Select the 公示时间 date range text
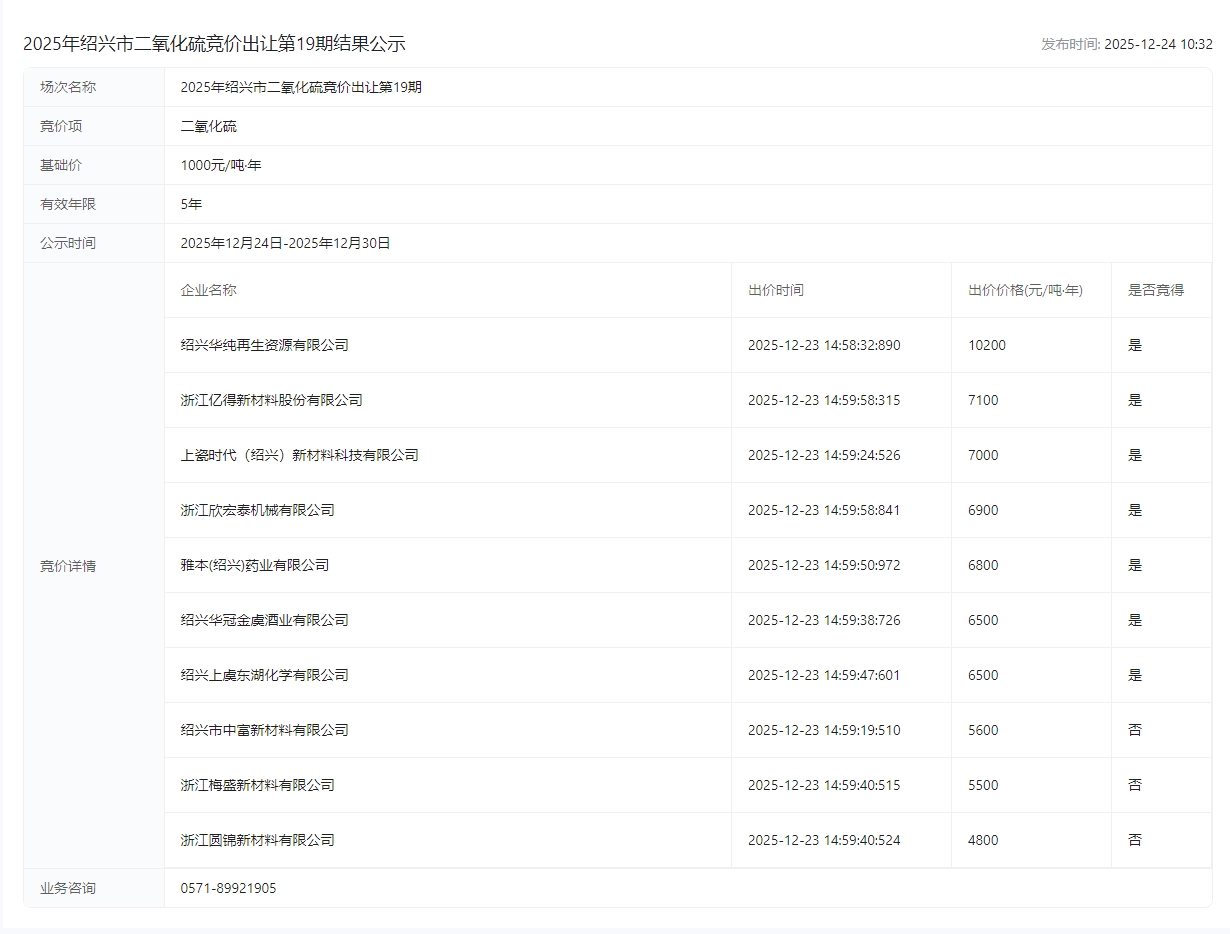 tap(285, 243)
